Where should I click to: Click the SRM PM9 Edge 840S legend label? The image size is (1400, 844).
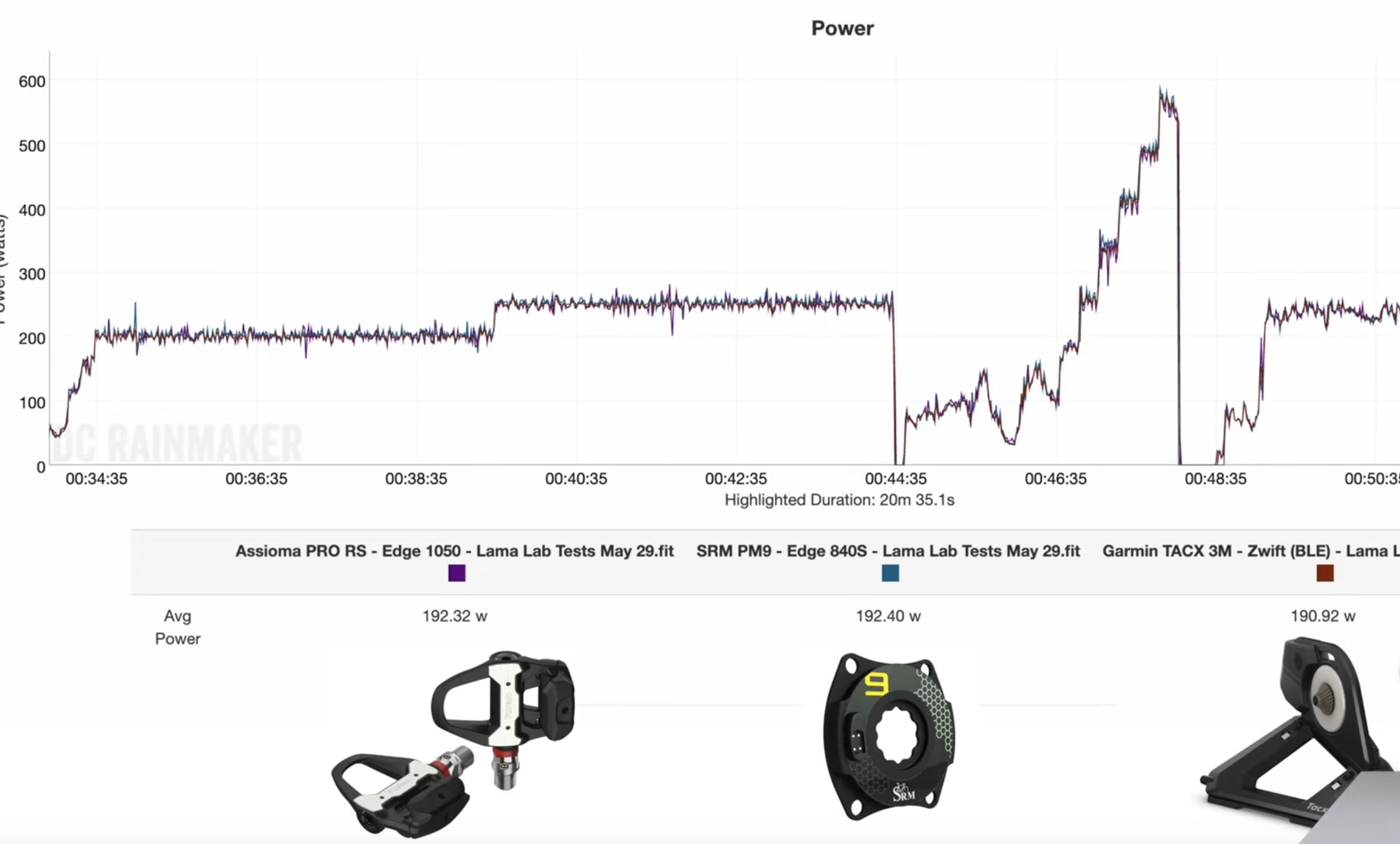888,551
